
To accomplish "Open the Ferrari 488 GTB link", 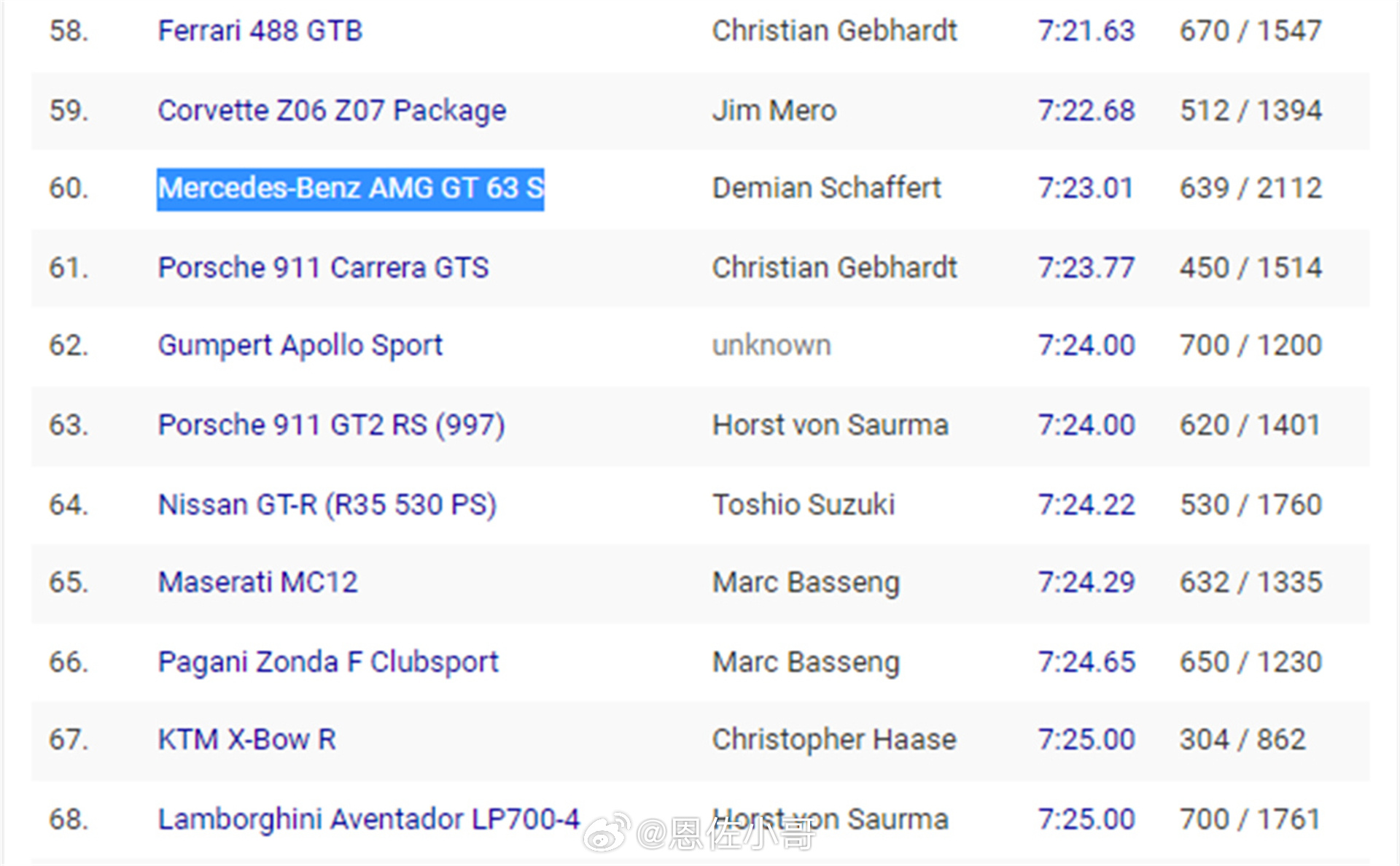I will tap(260, 31).
